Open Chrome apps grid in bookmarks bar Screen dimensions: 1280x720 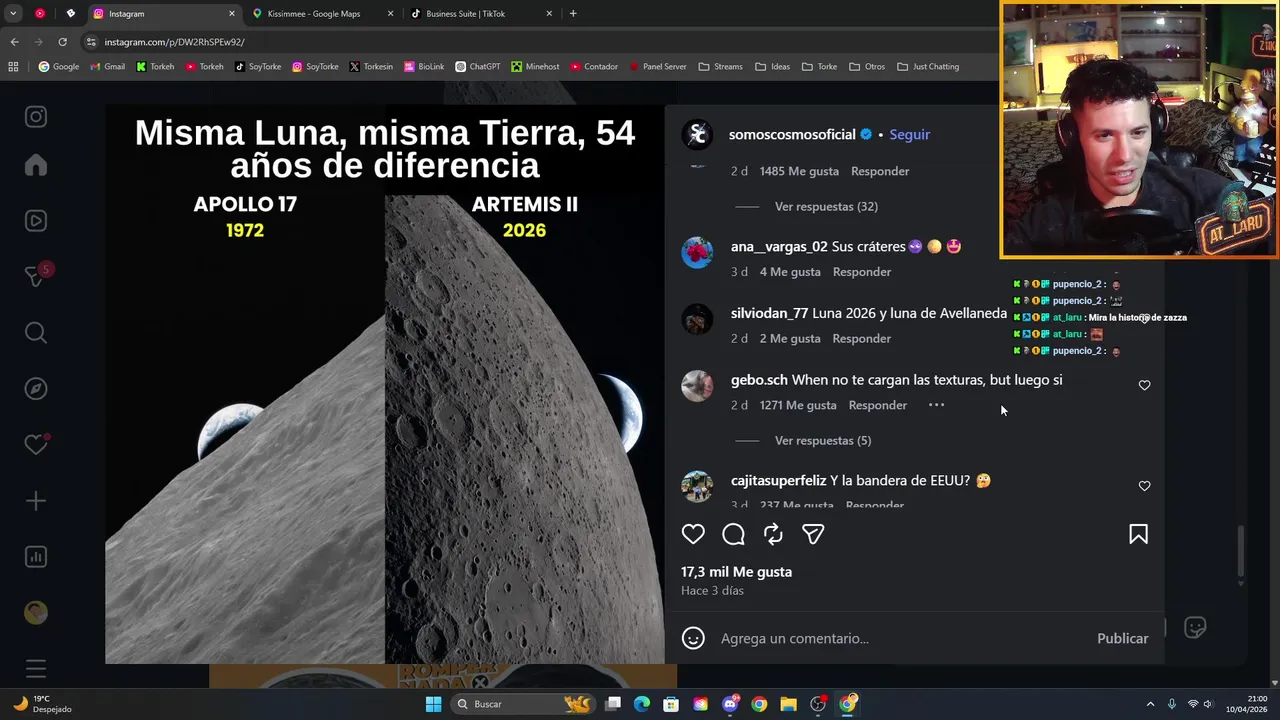(x=13, y=67)
